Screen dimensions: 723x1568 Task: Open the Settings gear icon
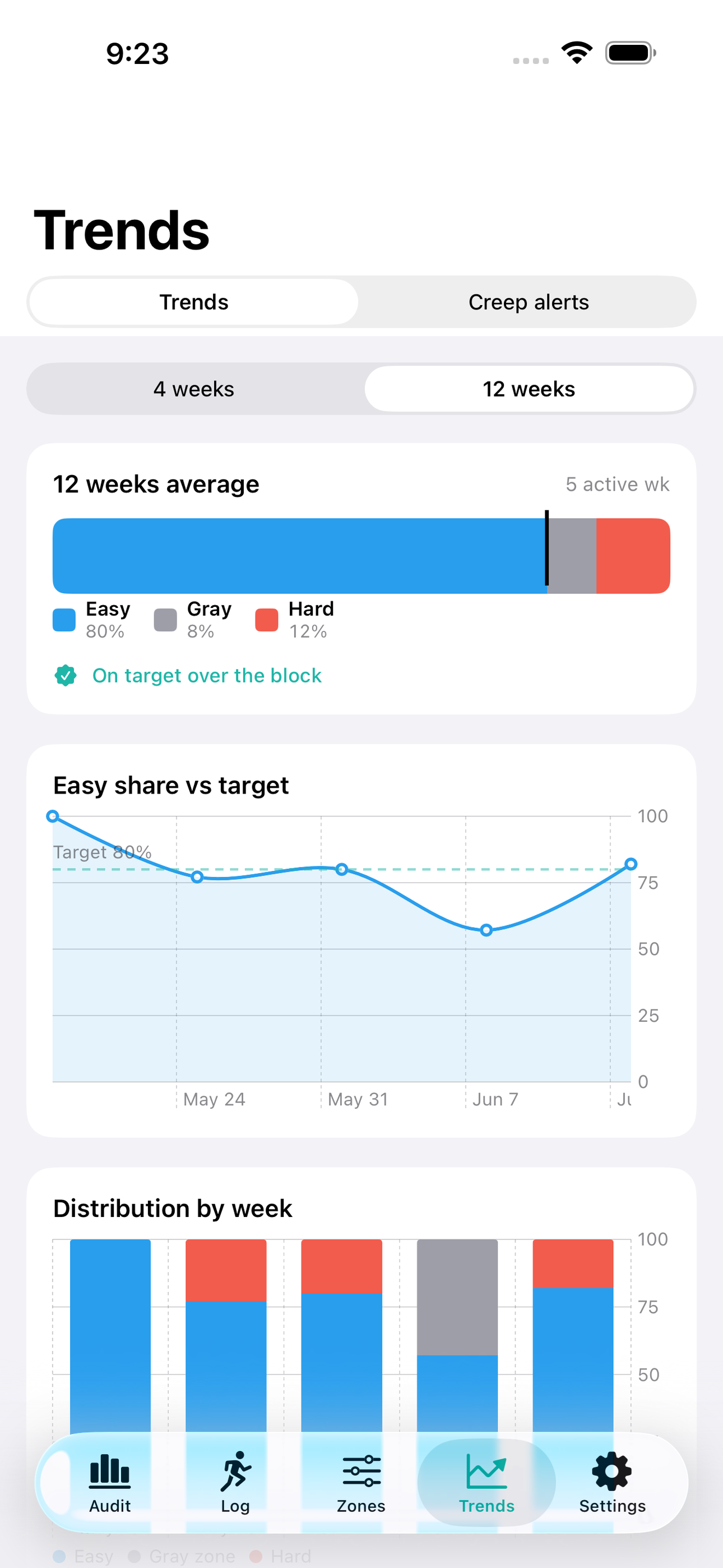click(611, 1471)
